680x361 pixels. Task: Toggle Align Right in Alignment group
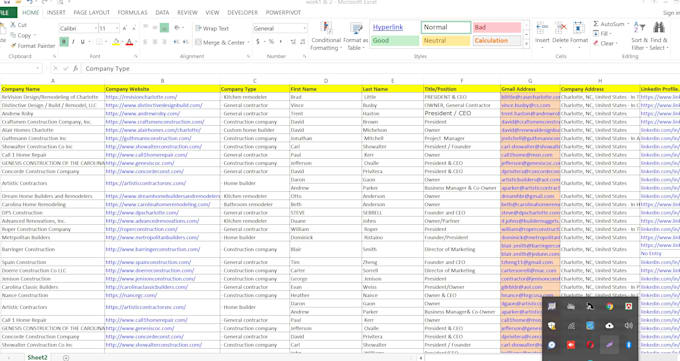tap(164, 42)
